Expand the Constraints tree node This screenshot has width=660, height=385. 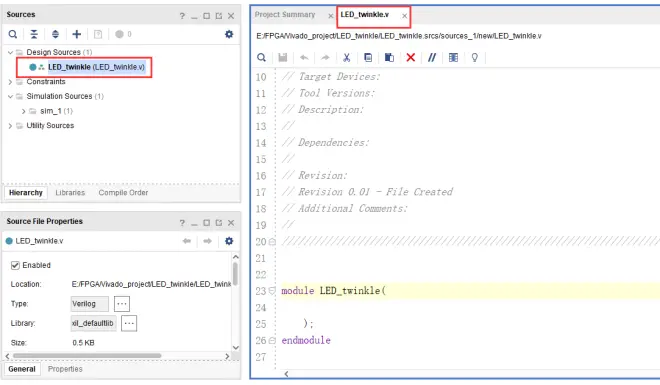point(11,82)
